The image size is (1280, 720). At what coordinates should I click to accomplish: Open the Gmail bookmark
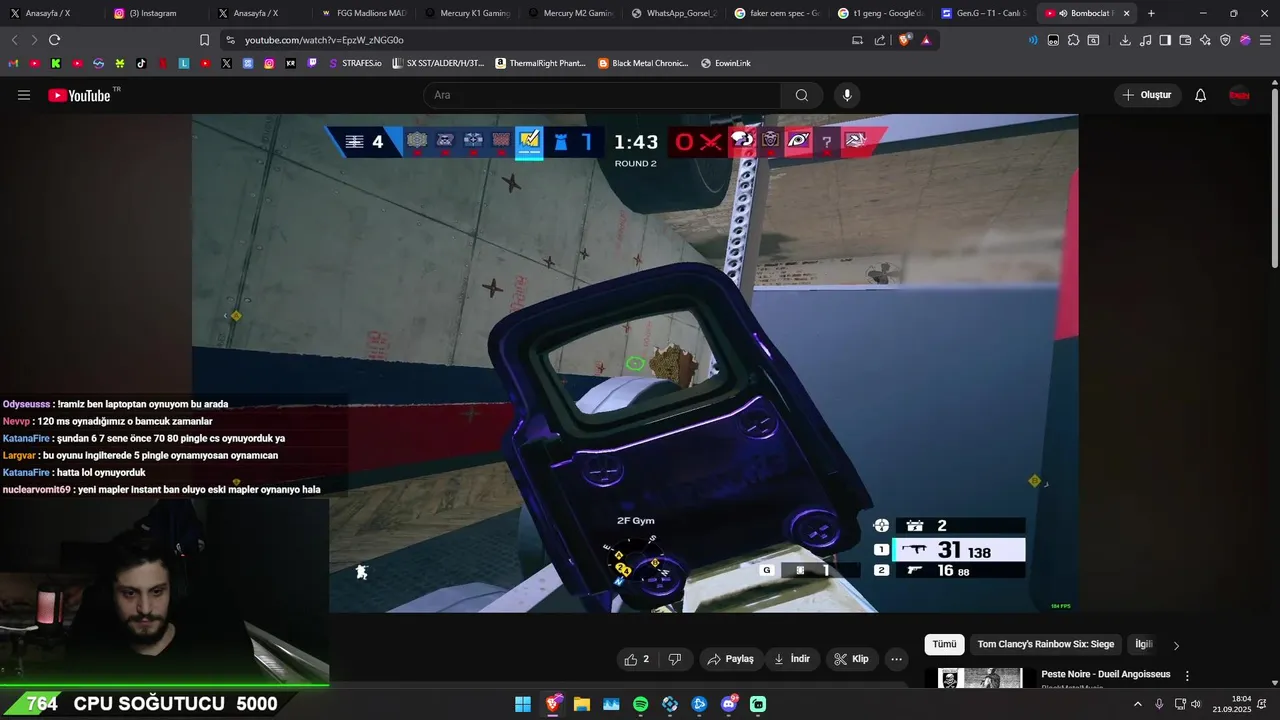(13, 63)
